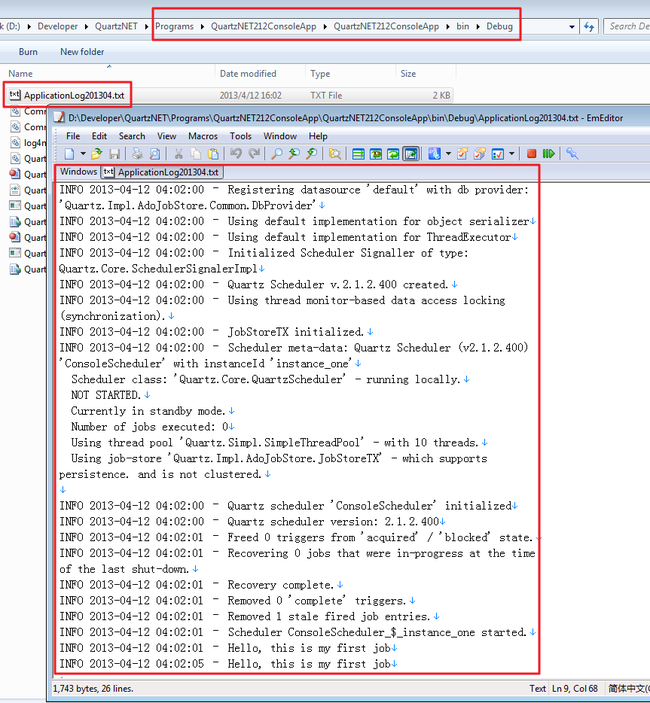Click Properties for Current Configuration icon
Screen dimensions: 650x703
[x=462, y=154]
